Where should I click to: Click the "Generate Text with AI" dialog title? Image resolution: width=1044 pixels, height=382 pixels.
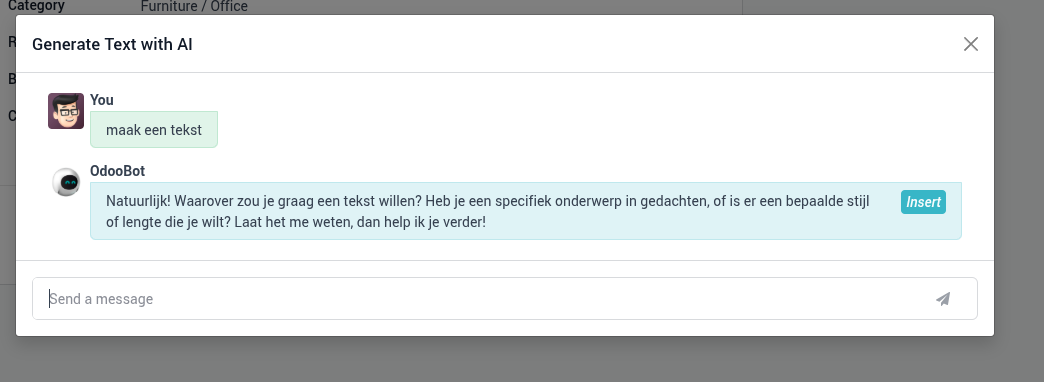pyautogui.click(x=113, y=45)
